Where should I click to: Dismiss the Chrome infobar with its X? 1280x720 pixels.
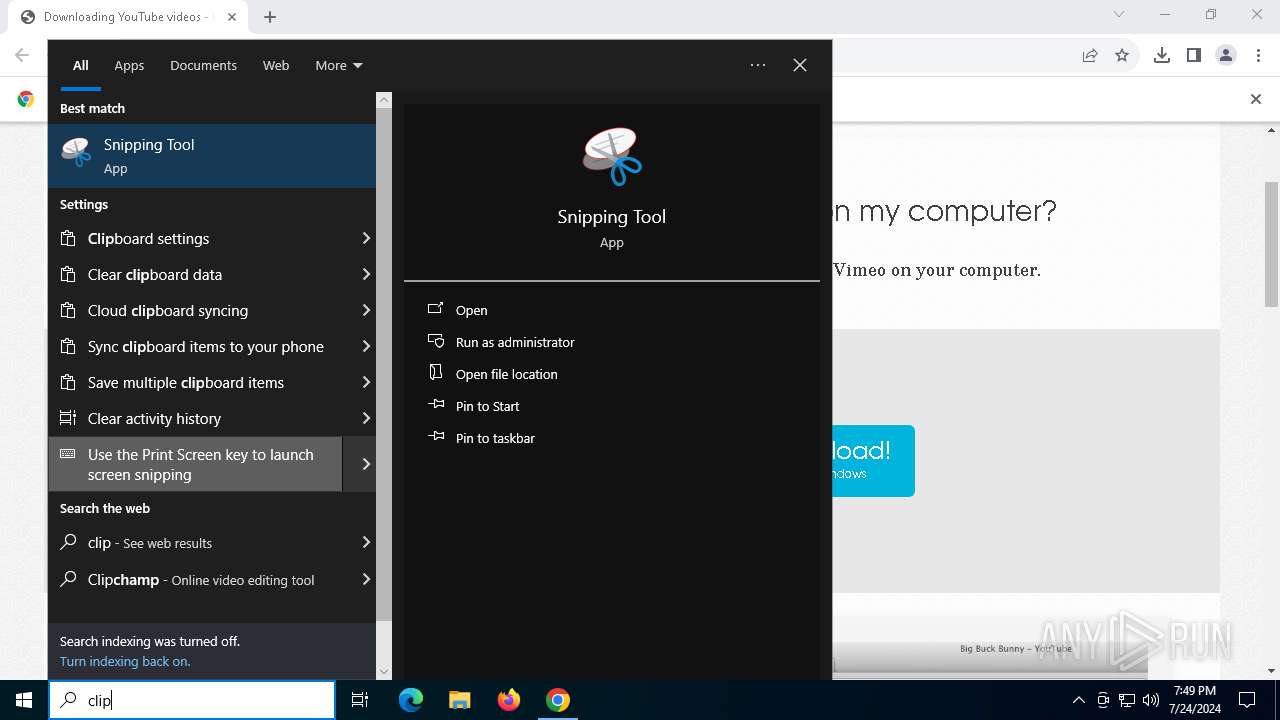click(1256, 99)
